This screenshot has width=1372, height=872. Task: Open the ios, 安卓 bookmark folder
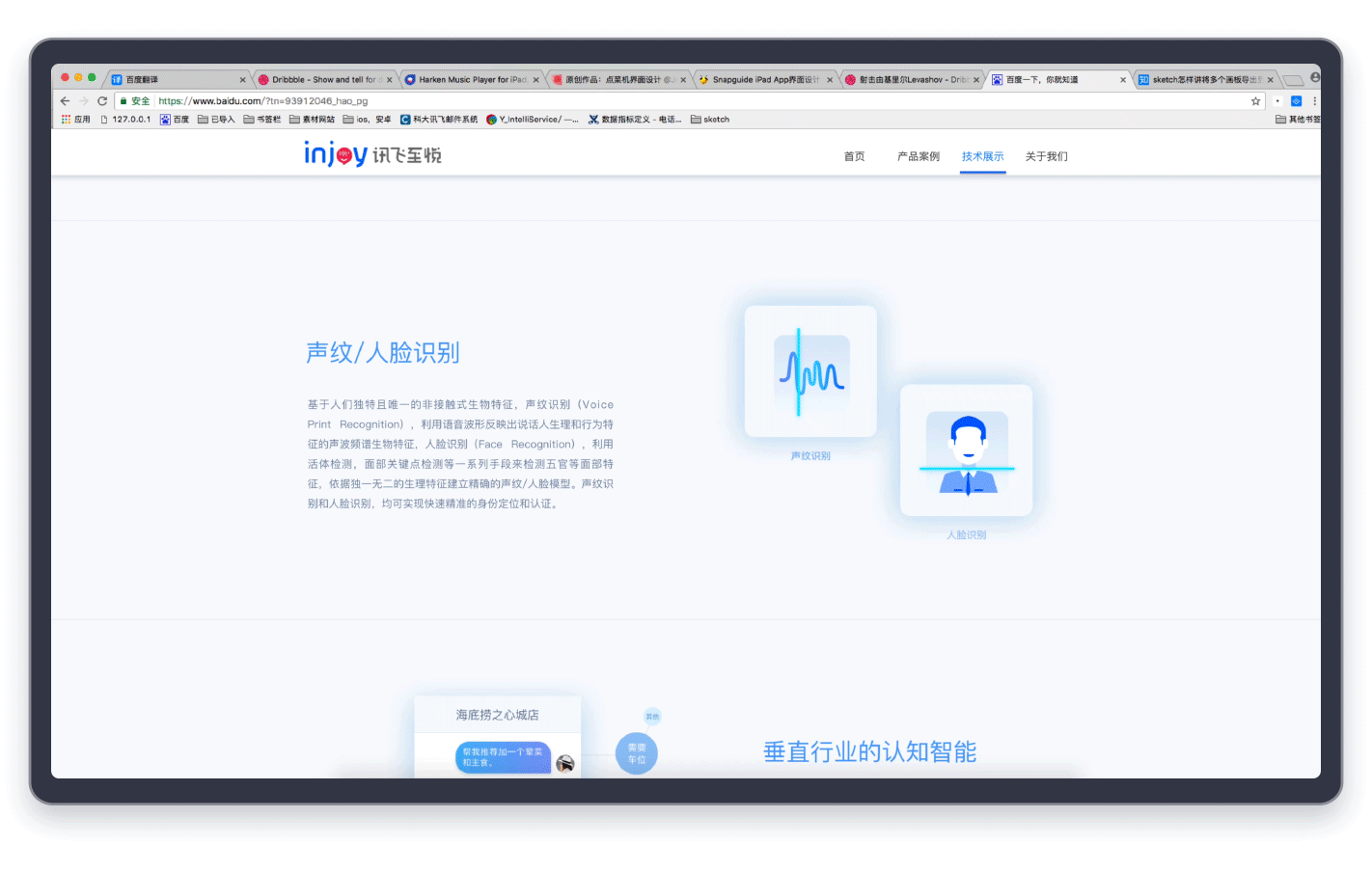(x=368, y=120)
